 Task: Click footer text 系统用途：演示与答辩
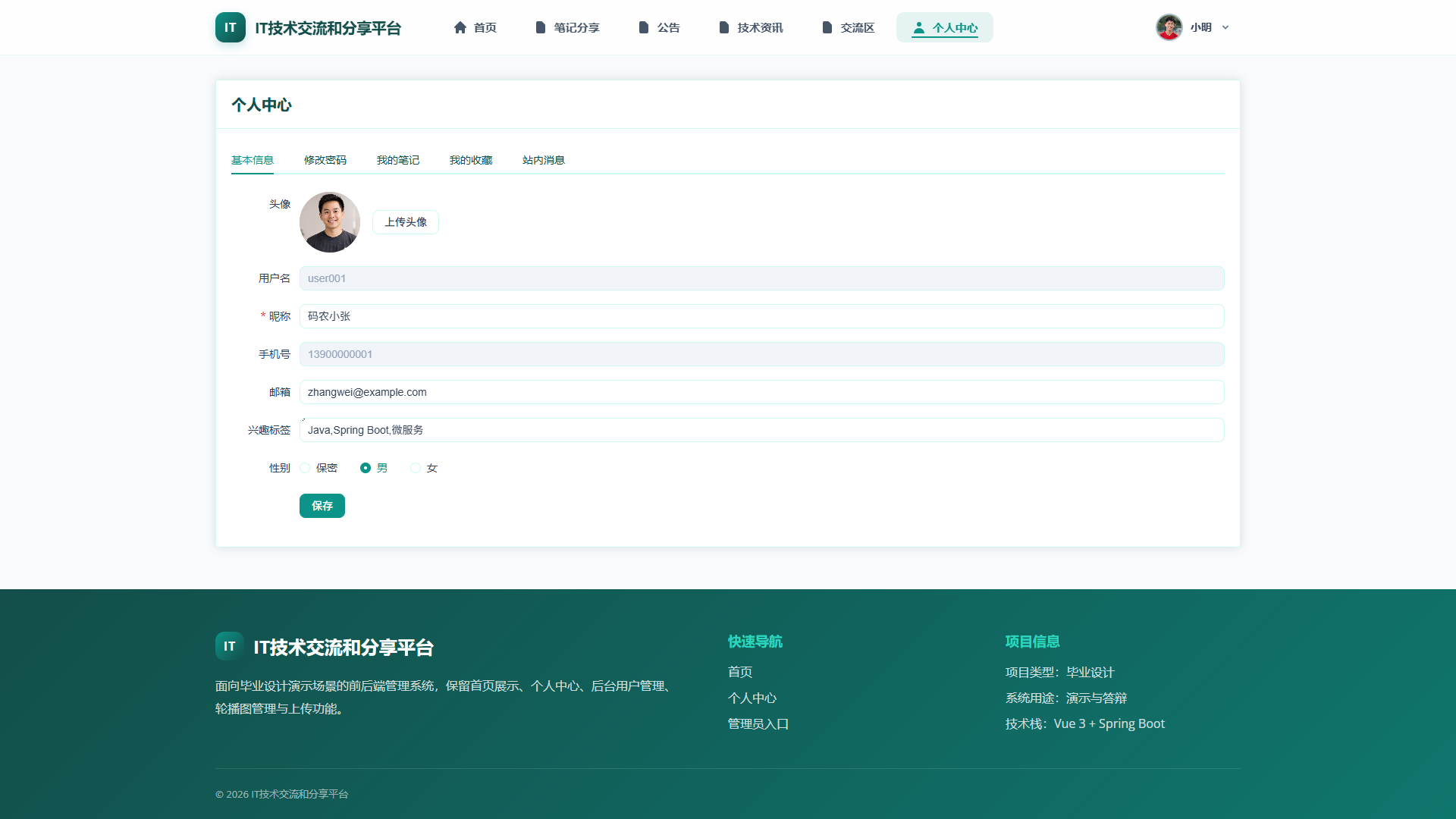pos(1066,698)
